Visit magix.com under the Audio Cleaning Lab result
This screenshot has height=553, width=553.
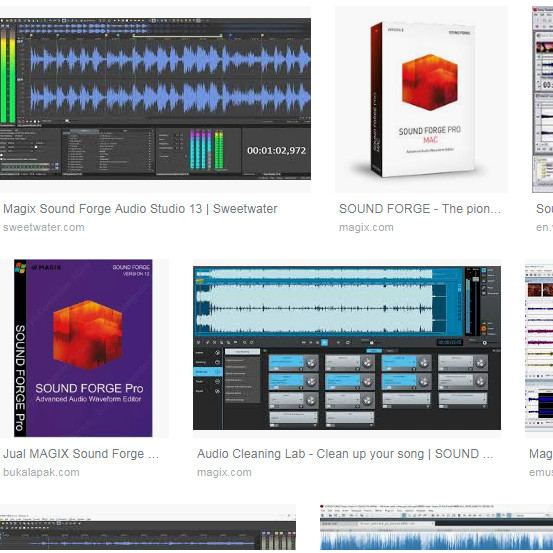coord(224,472)
